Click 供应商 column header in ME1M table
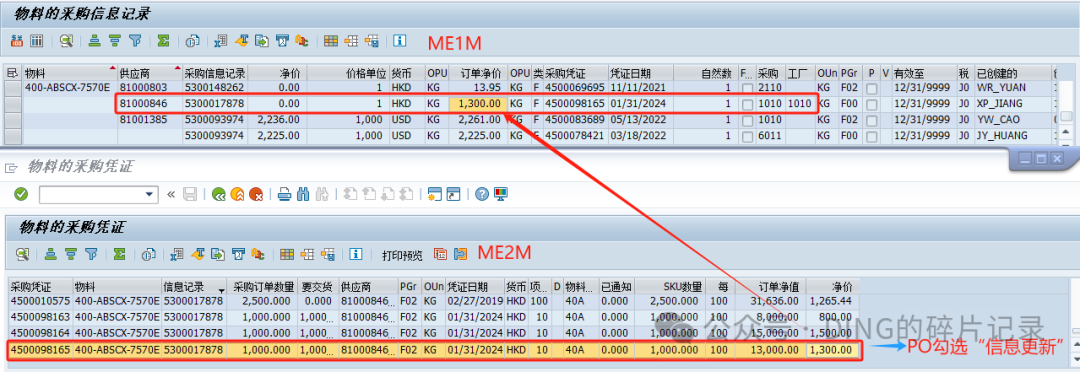The width and height of the screenshot is (1080, 372). [x=149, y=72]
